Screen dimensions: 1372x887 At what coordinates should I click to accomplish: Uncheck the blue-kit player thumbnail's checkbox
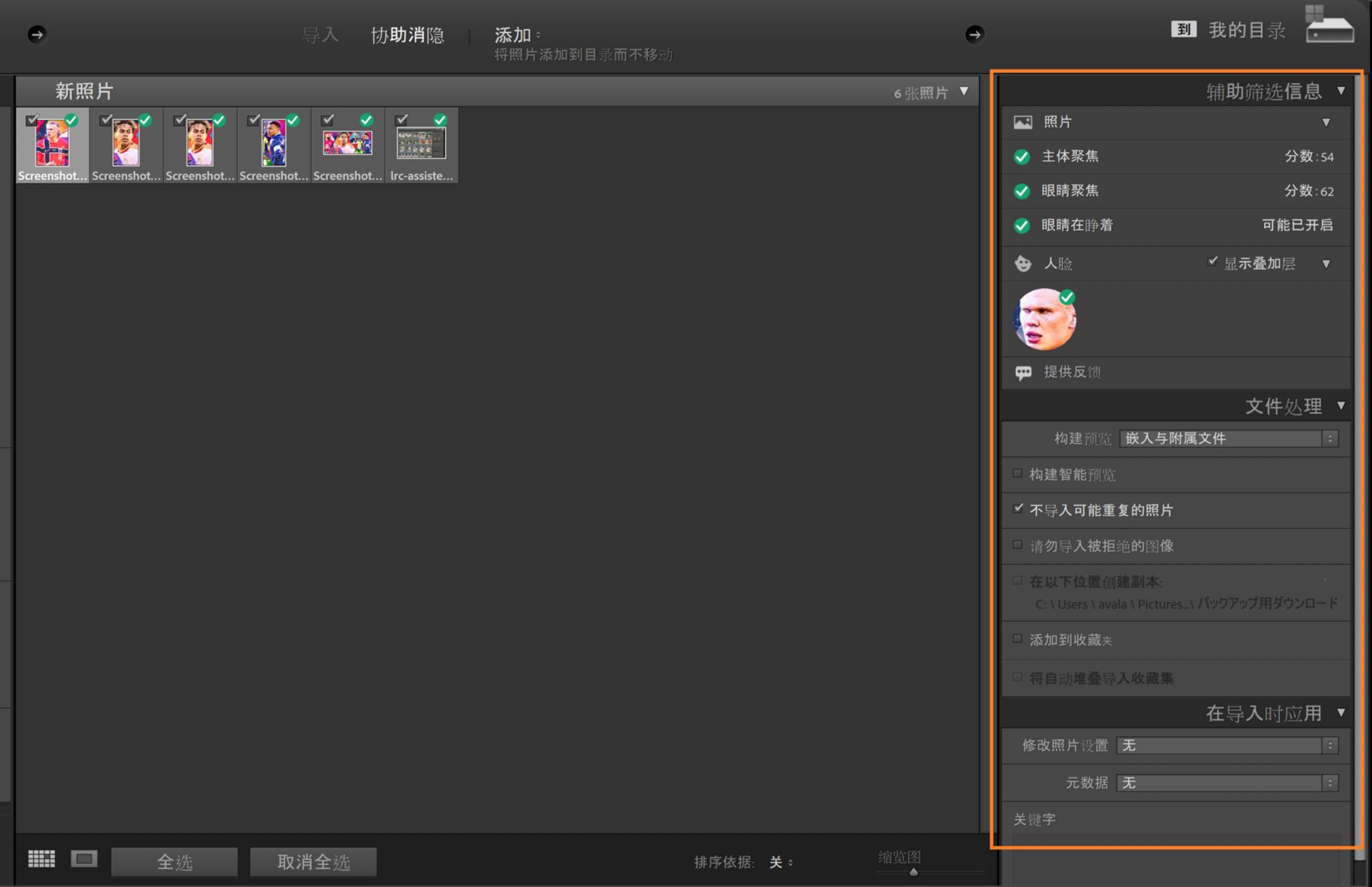click(254, 120)
